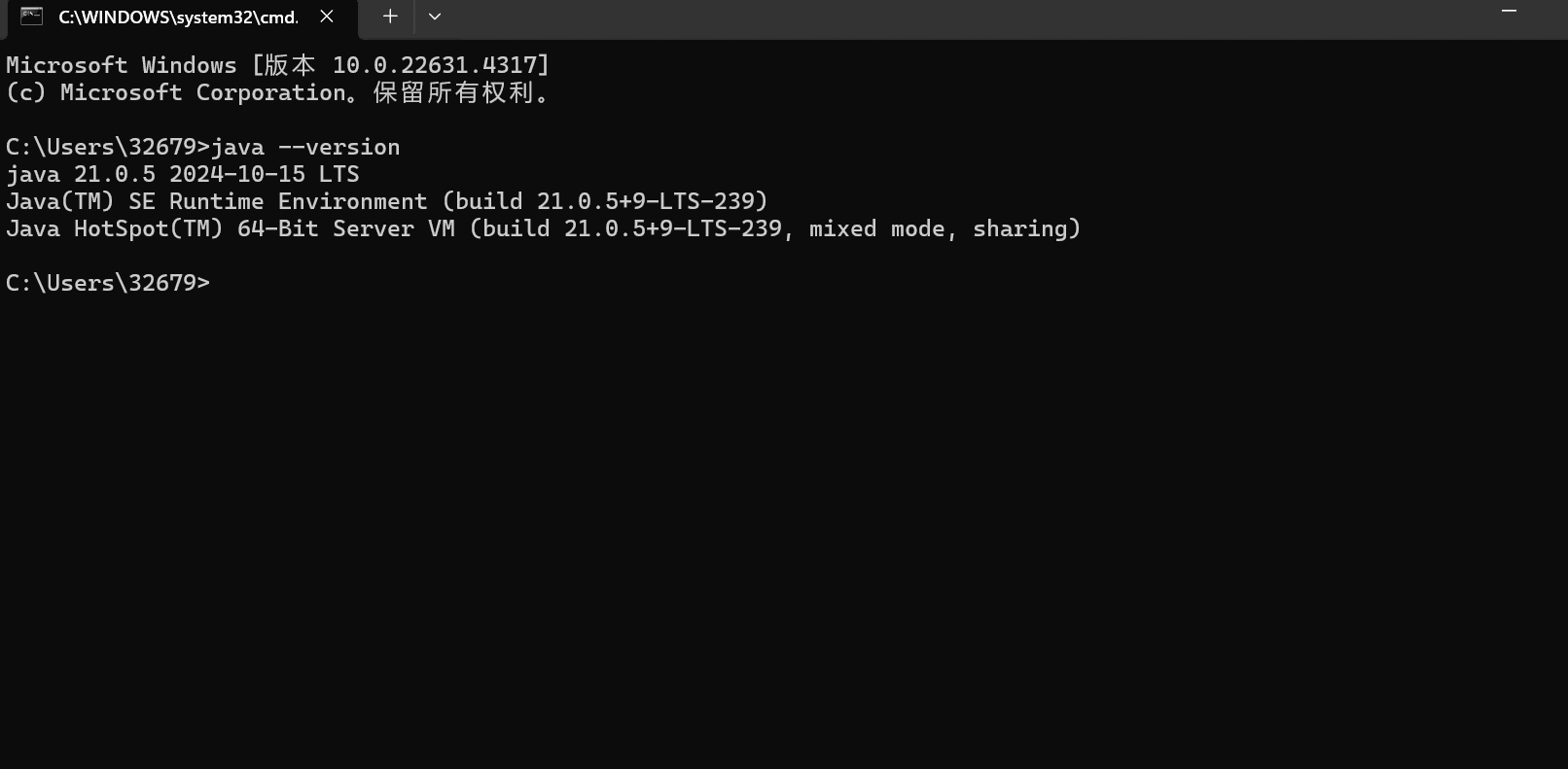Close the cmd.exe tab

click(327, 17)
